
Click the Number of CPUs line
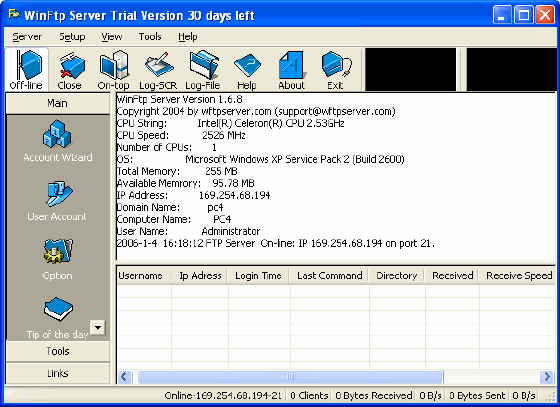coord(167,147)
